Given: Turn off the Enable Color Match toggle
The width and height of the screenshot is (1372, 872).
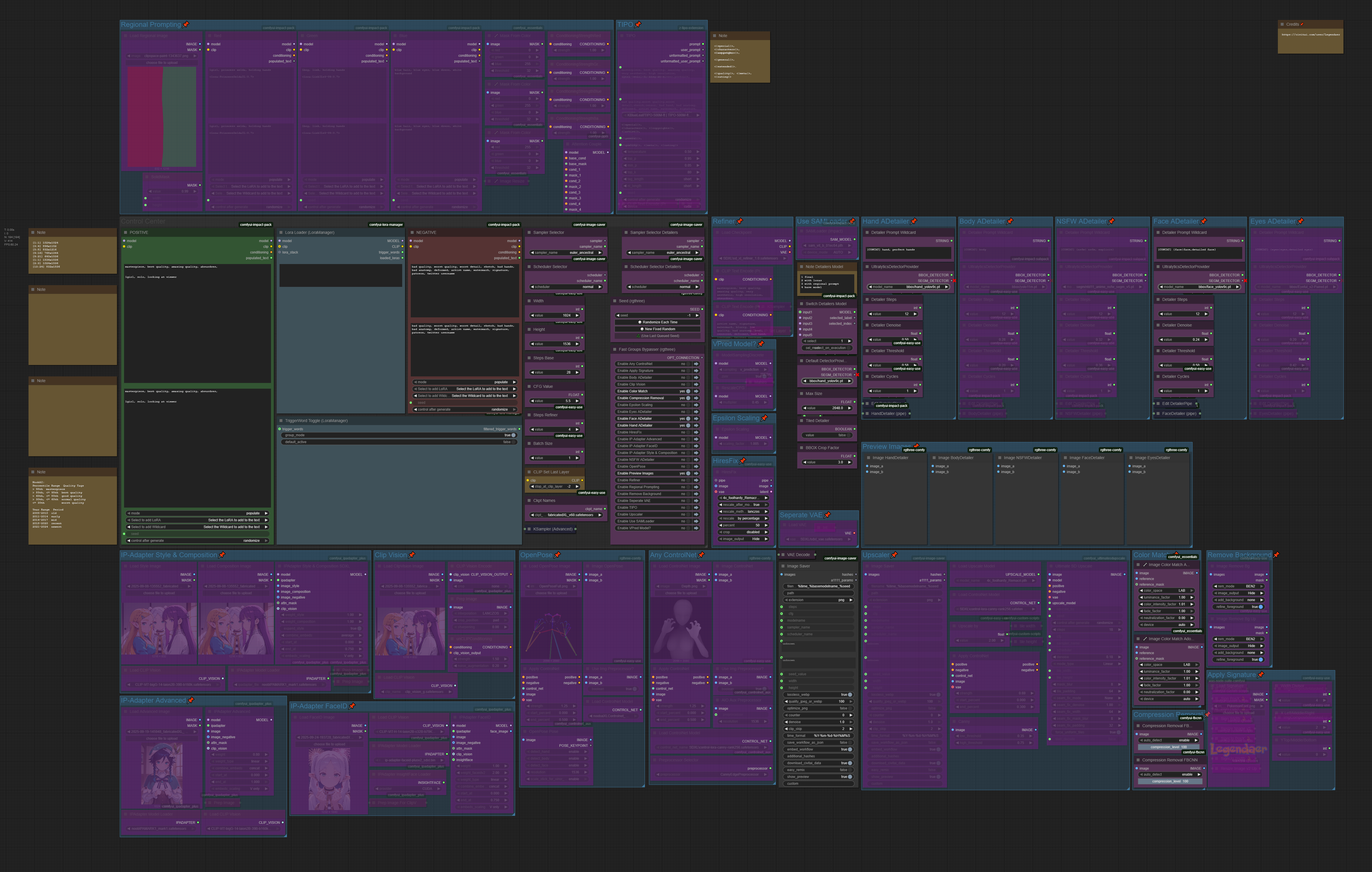Looking at the screenshot, I should coord(688,391).
